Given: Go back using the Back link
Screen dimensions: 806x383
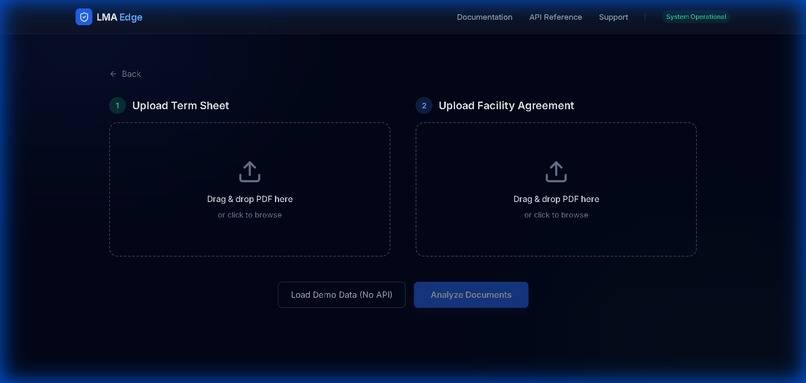Looking at the screenshot, I should 125,74.
